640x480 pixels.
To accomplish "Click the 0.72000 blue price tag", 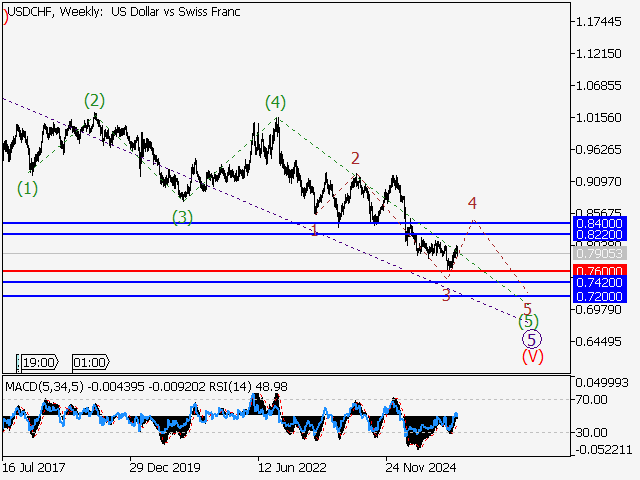I will point(599,297).
